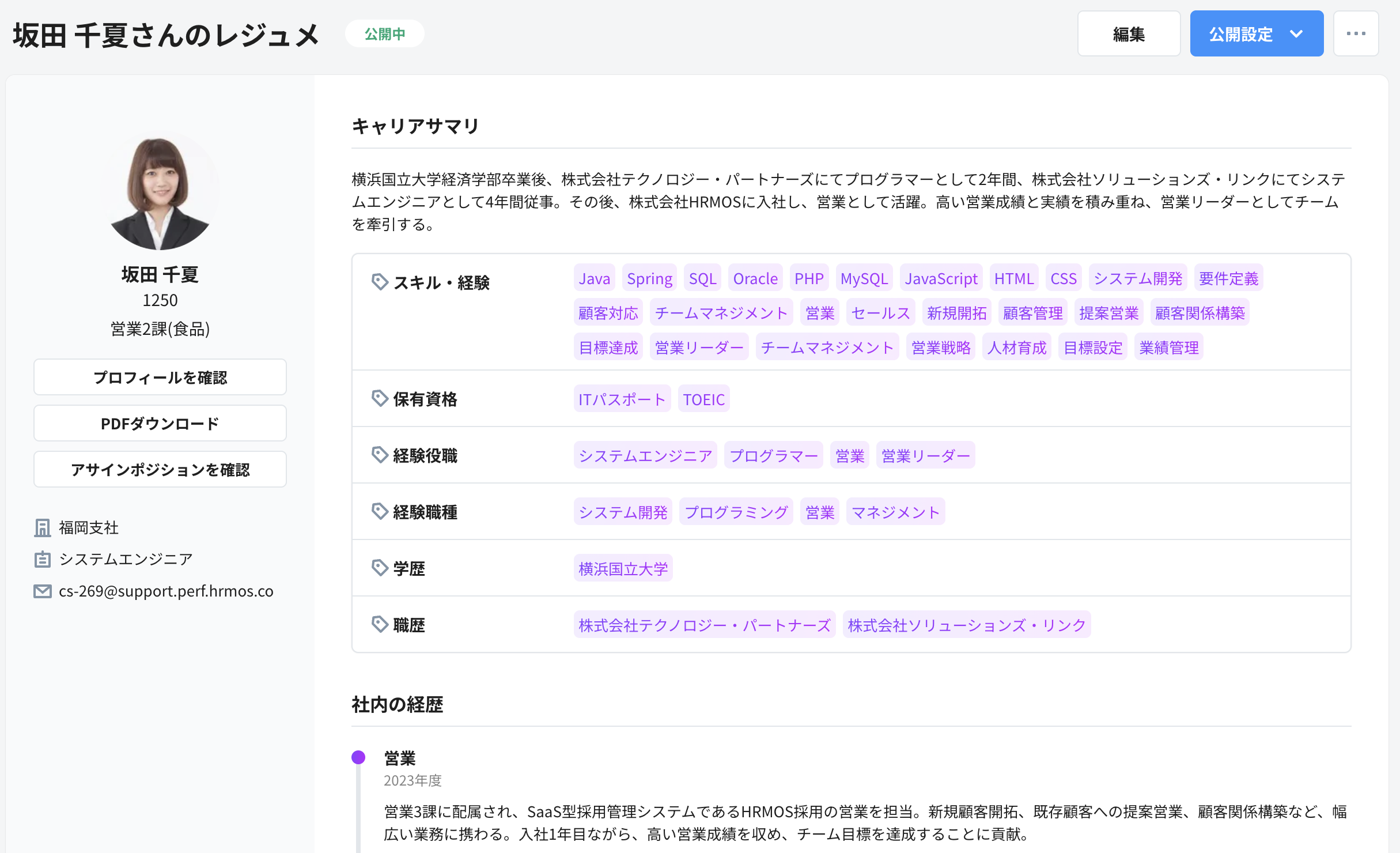Click the tag icon beside 職歴
The image size is (1400, 853).
pos(380,624)
